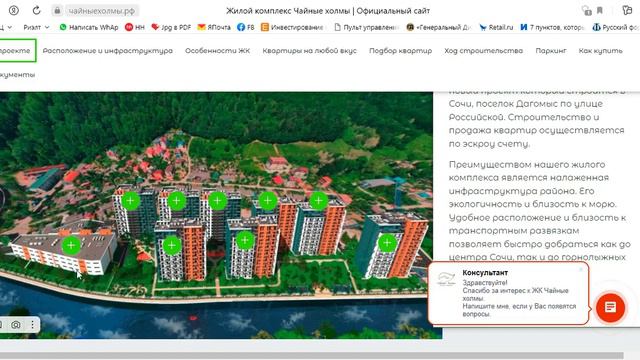Screen dimensions: 640x360
Task: Click the padlock site security icon
Action: click(x=58, y=10)
